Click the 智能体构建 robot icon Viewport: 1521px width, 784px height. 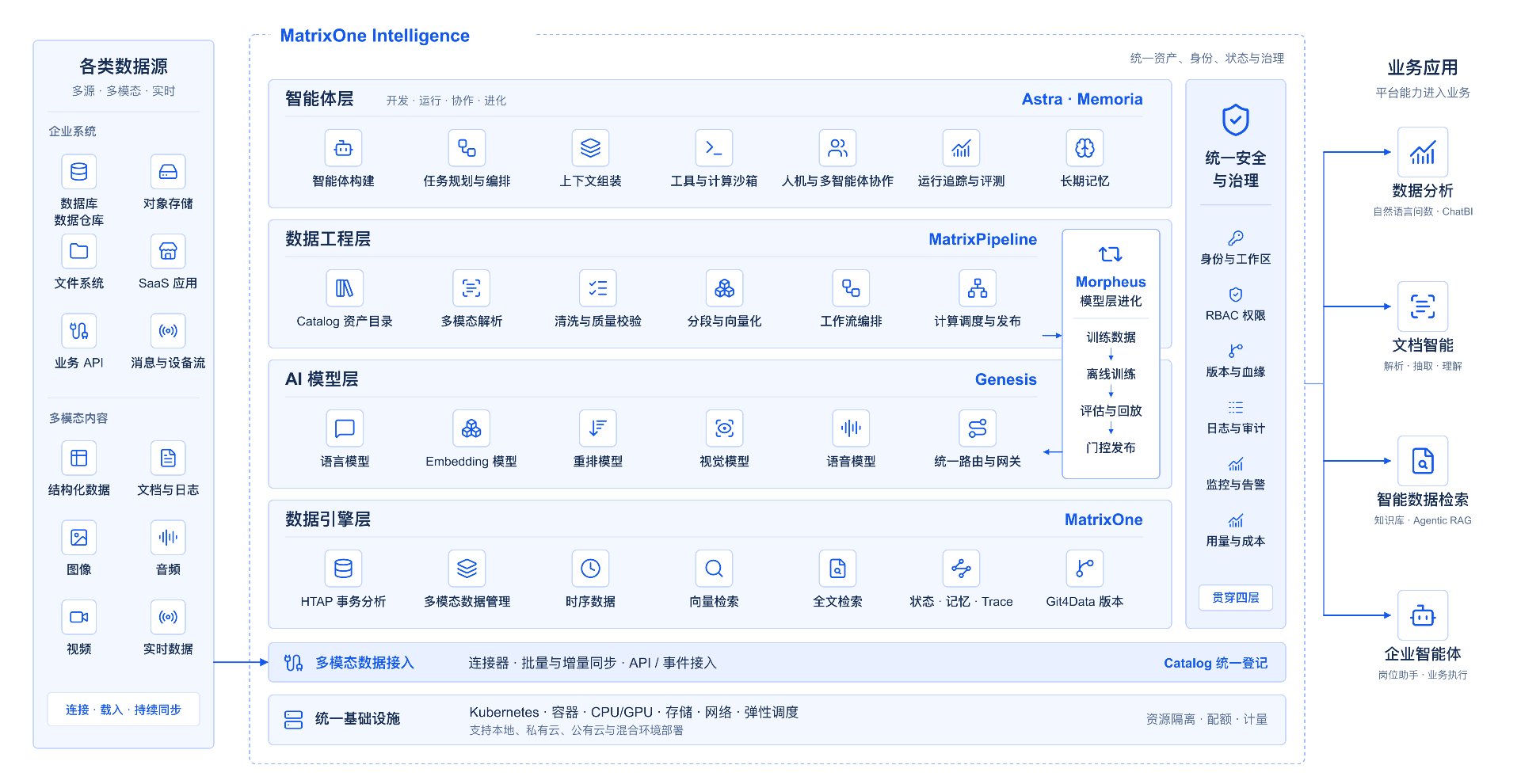pos(343,148)
